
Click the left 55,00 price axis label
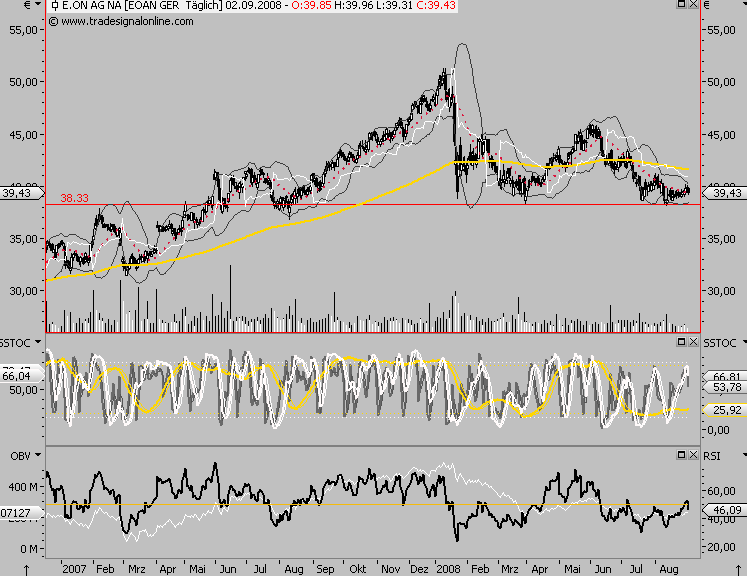pyautogui.click(x=23, y=30)
